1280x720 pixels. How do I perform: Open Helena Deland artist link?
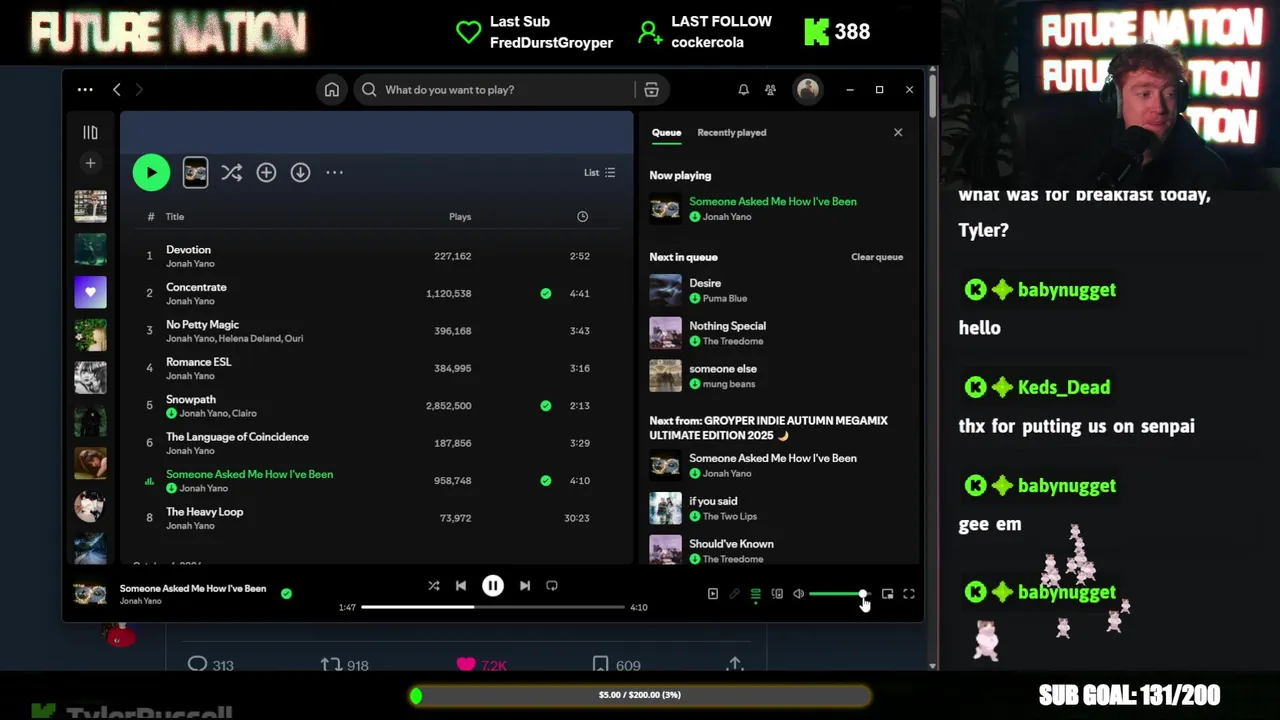[250, 338]
